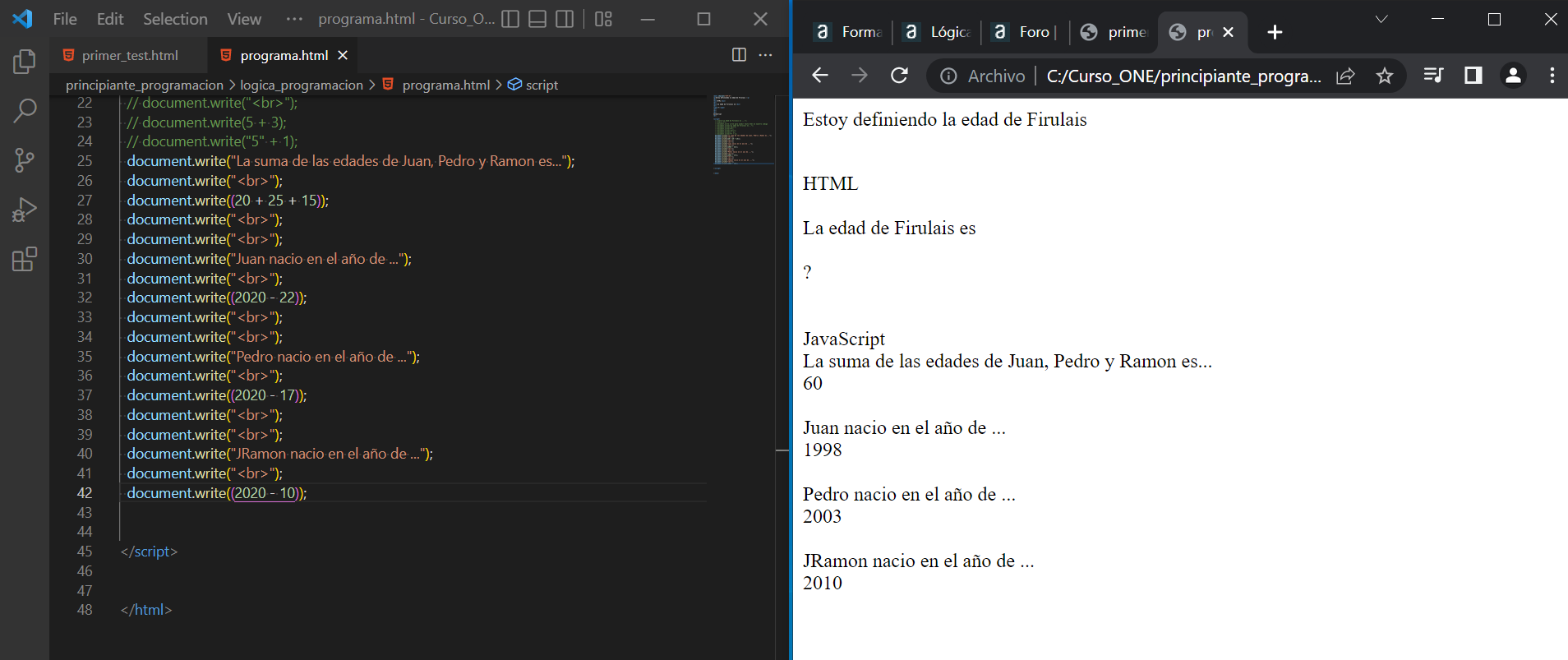The image size is (1568, 660).
Task: Share this page from address bar
Action: [1345, 76]
